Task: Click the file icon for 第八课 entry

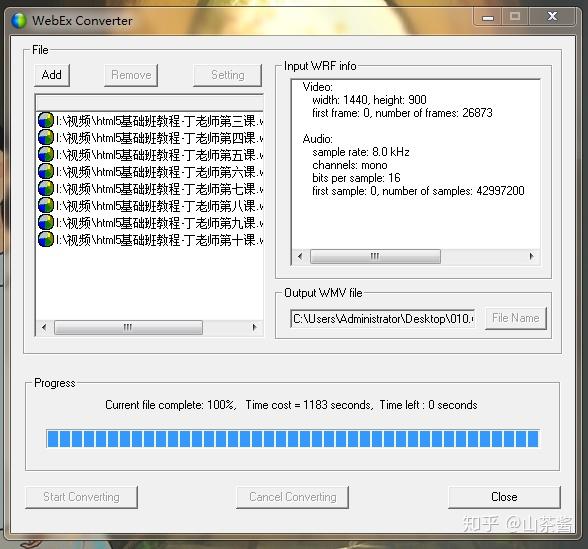Action: point(46,206)
